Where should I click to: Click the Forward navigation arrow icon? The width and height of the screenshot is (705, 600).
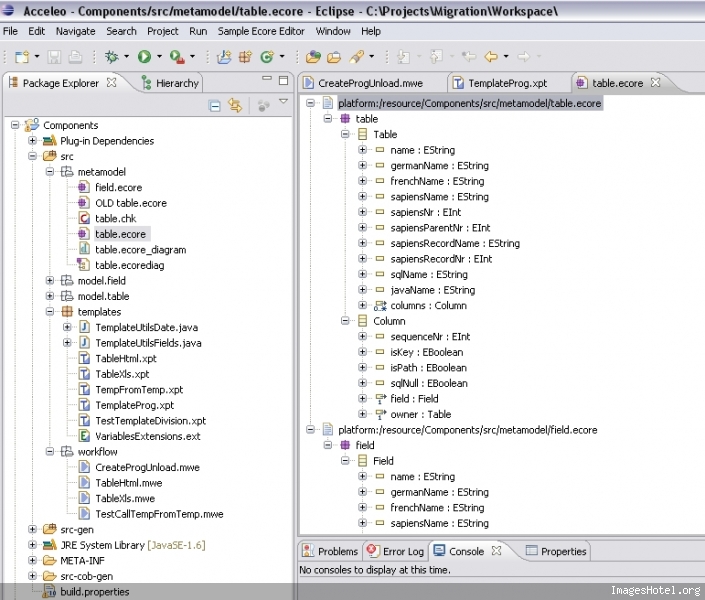coord(524,57)
